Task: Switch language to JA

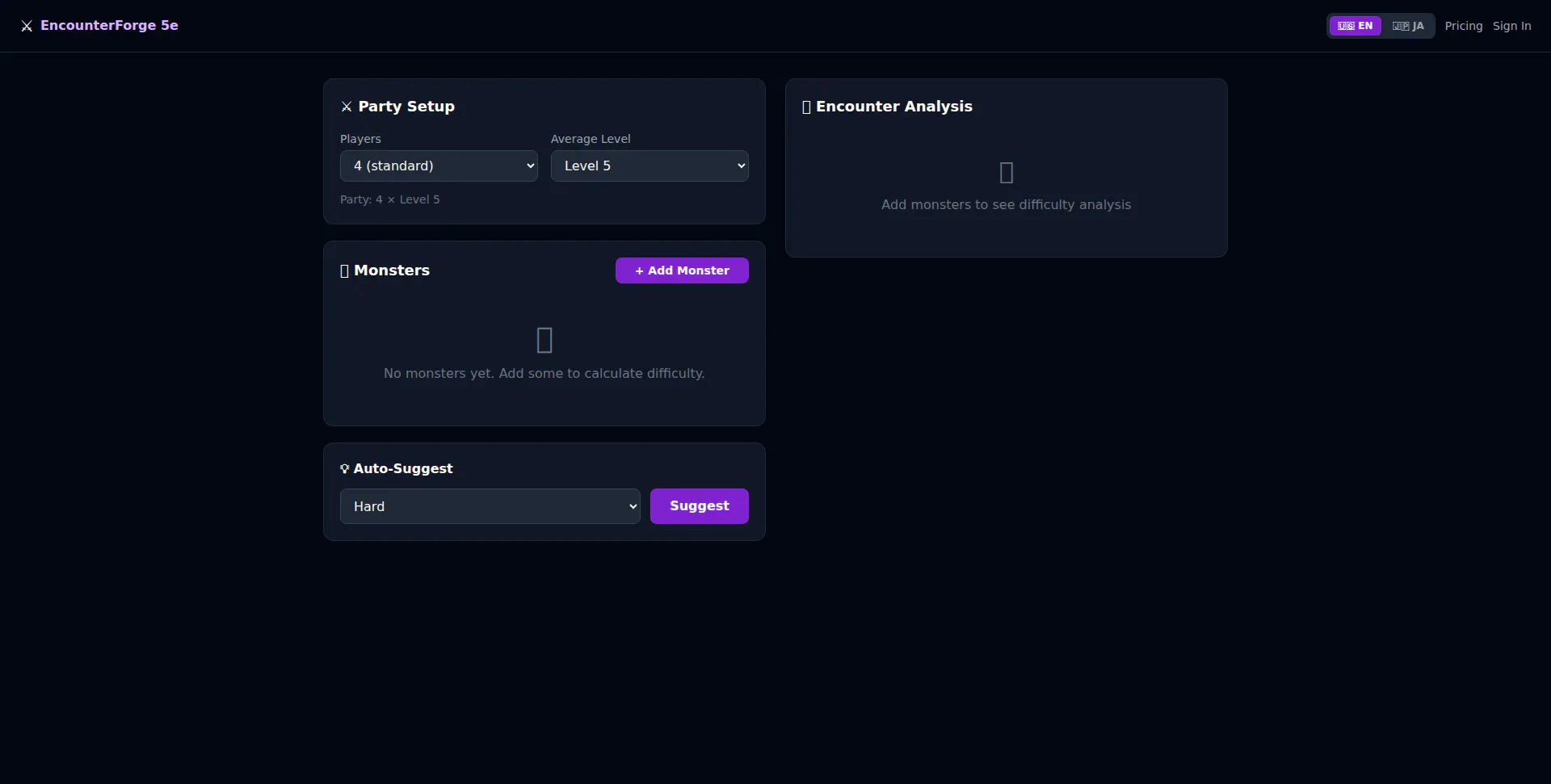Action: point(1408,26)
